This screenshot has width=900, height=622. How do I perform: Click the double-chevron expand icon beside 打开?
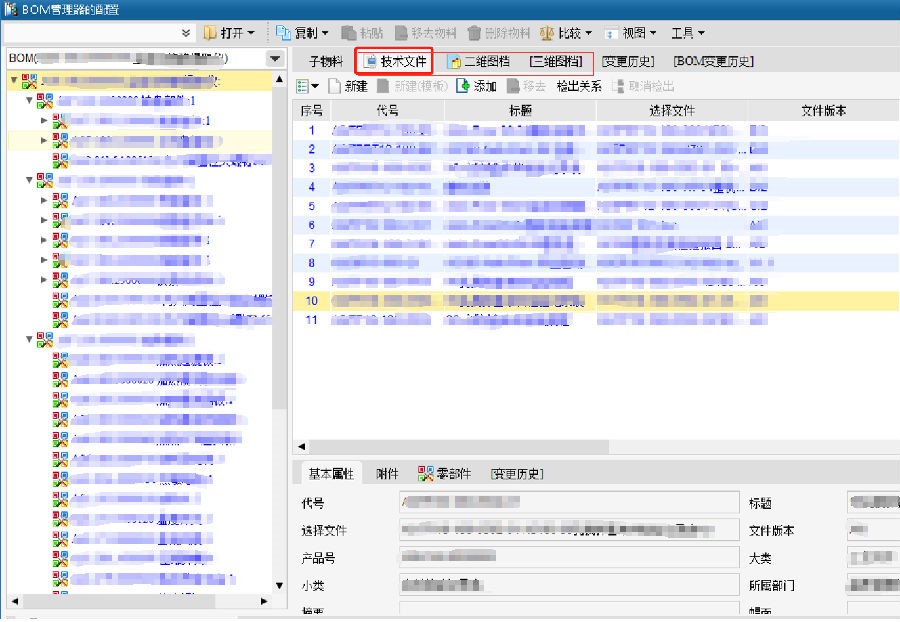pyautogui.click(x=186, y=33)
